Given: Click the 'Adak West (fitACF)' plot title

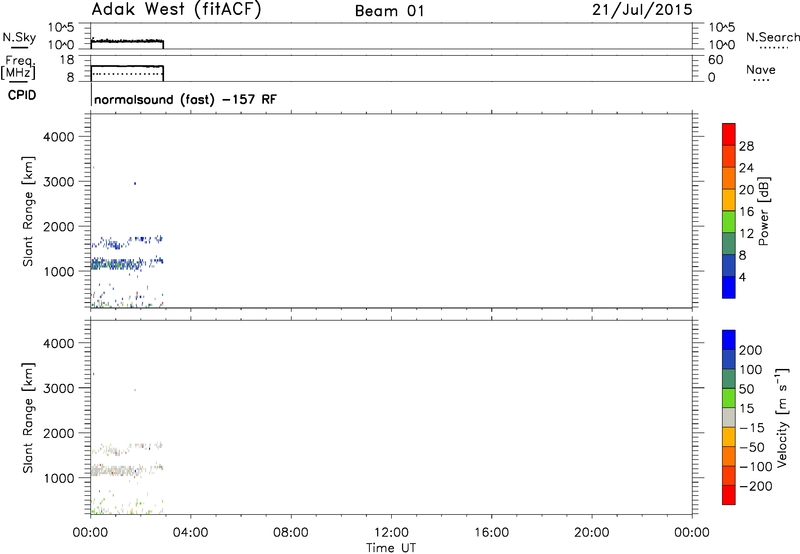Looking at the screenshot, I should 176,9.
